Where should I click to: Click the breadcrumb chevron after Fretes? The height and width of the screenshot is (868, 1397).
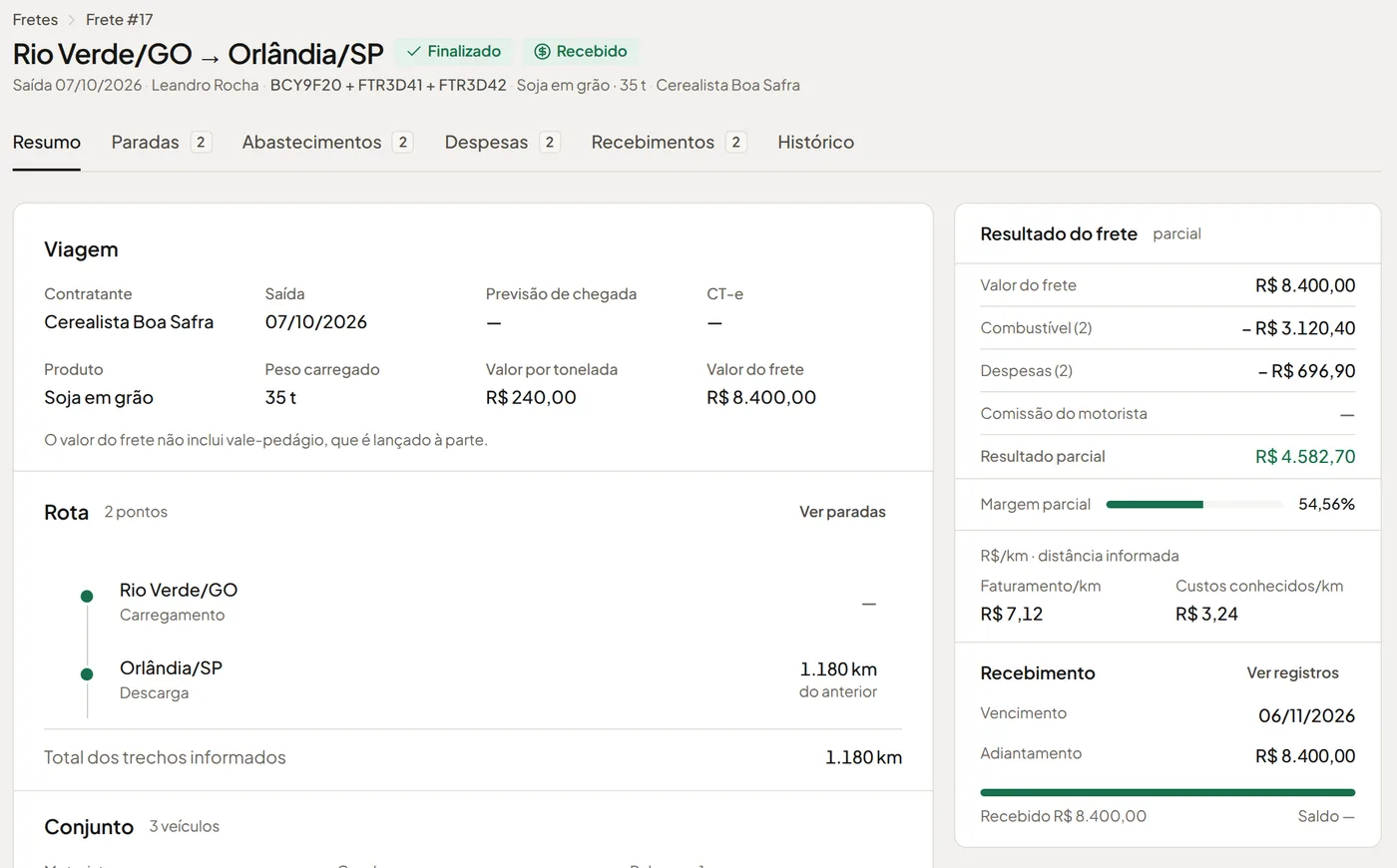point(72,20)
